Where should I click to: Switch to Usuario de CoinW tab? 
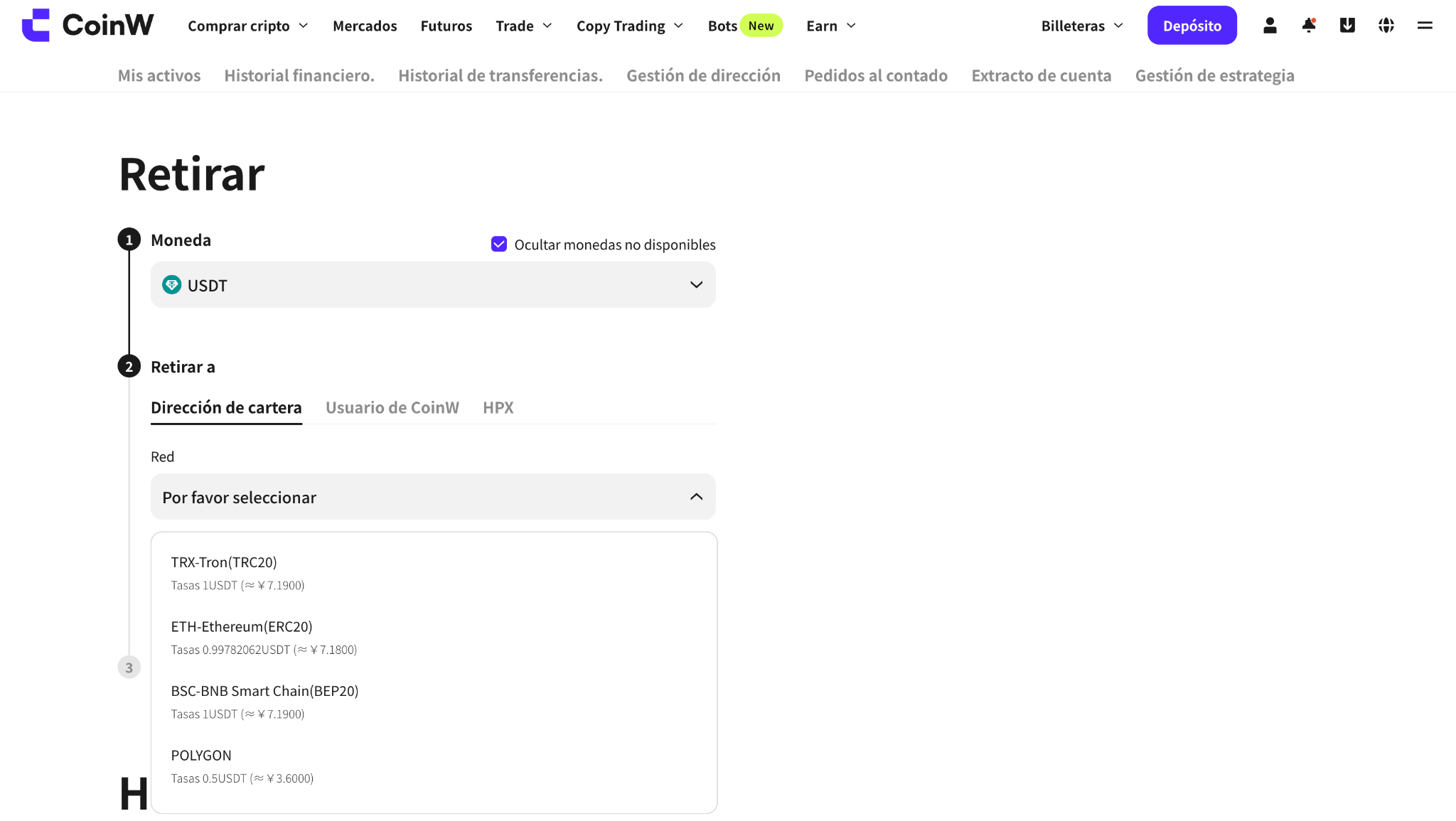392,408
